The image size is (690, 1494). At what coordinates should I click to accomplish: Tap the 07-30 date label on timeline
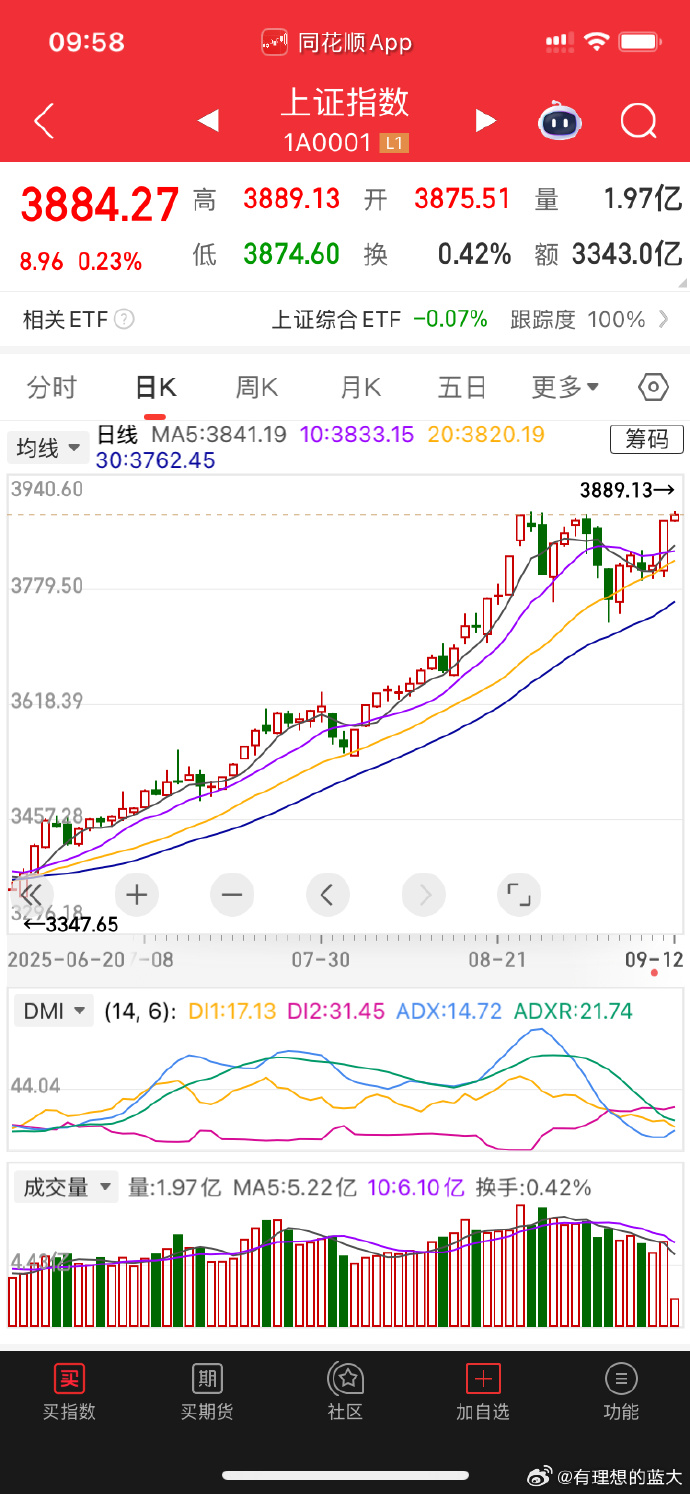point(320,958)
